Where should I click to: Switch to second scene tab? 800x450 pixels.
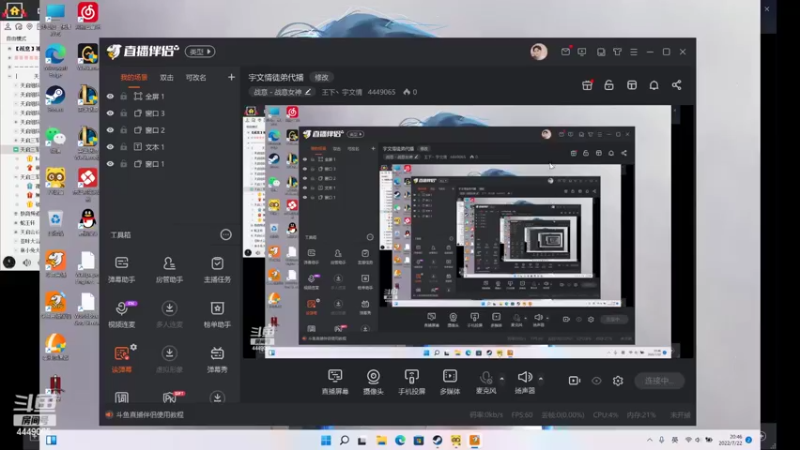[167, 78]
